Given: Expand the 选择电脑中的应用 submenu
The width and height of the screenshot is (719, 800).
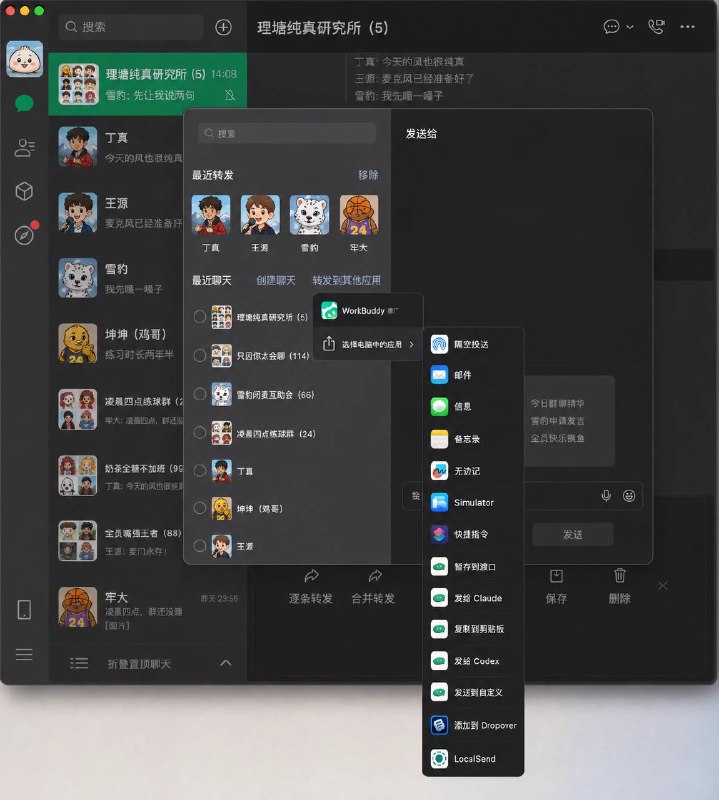Looking at the screenshot, I should click(x=368, y=344).
